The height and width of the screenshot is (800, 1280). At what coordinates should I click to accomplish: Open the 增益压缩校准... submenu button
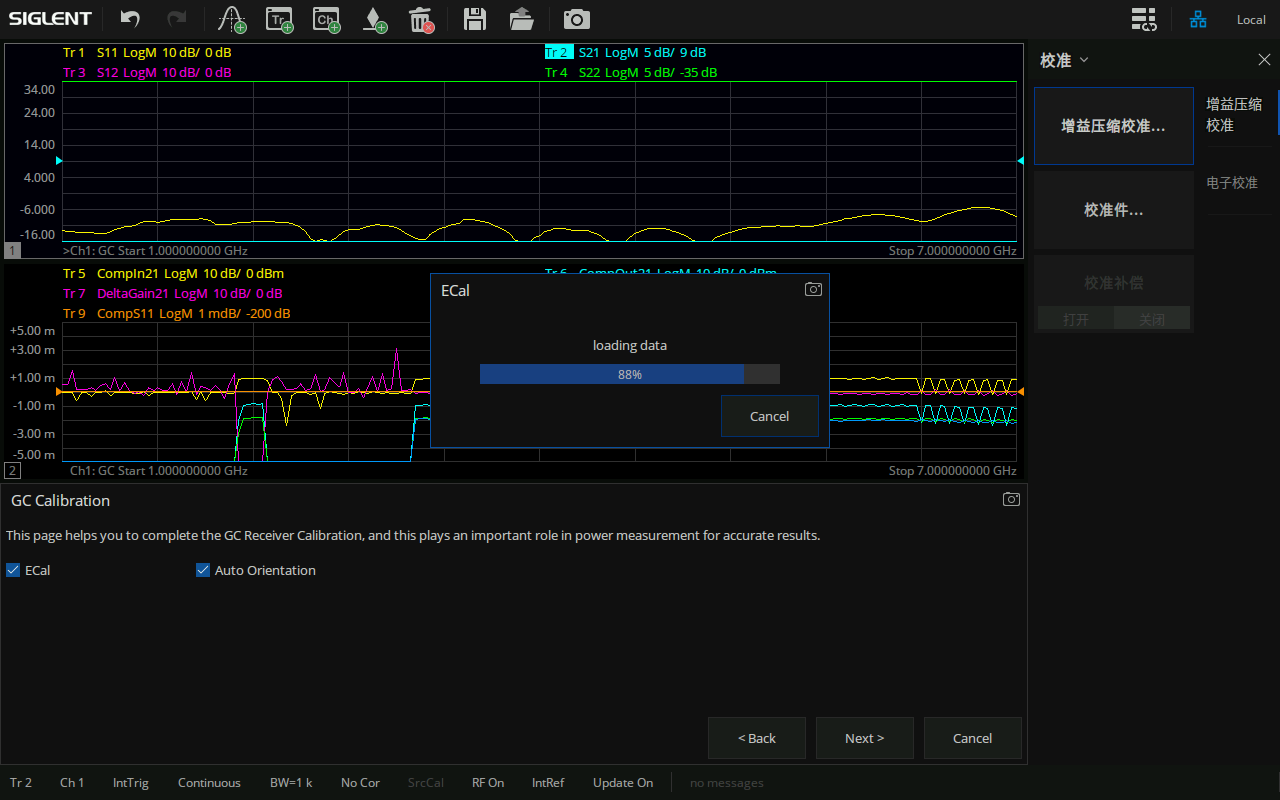coord(1113,127)
